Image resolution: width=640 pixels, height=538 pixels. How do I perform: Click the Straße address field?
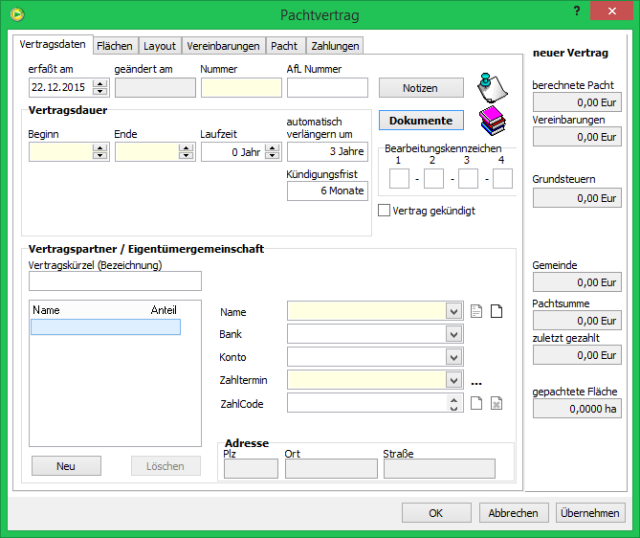(x=440, y=469)
